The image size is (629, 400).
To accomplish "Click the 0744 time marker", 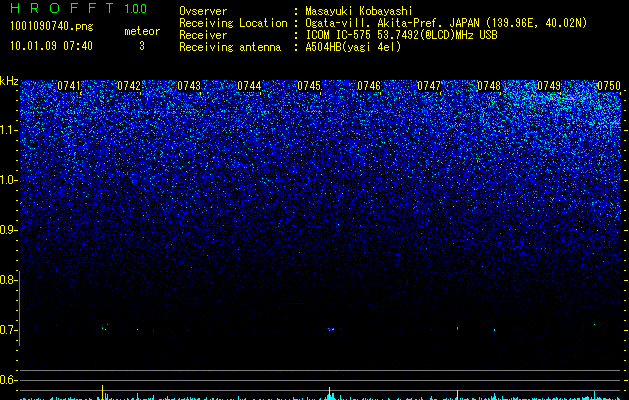I will pos(249,86).
